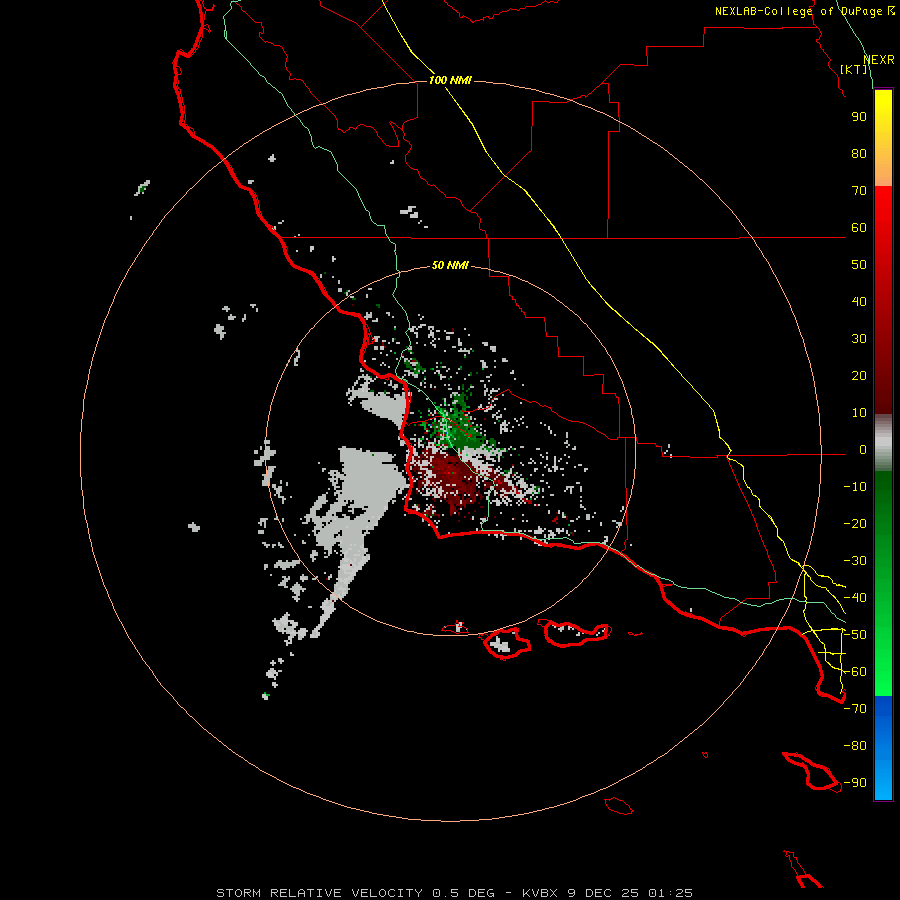Click the 100 NMI range ring label
This screenshot has width=900, height=900.
pos(451,80)
